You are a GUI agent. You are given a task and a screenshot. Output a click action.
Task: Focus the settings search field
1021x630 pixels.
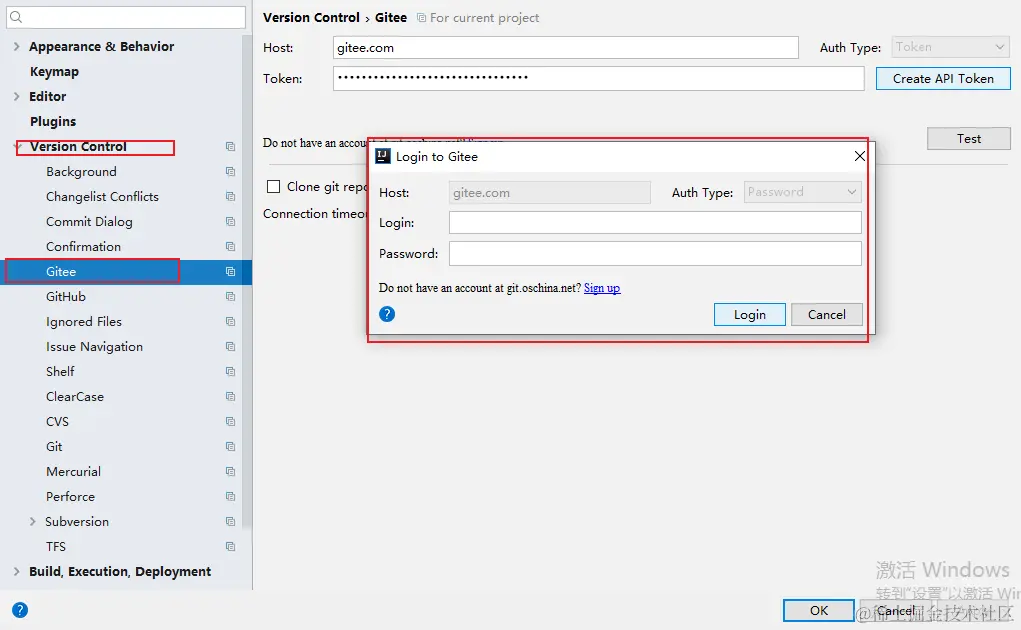[126, 18]
